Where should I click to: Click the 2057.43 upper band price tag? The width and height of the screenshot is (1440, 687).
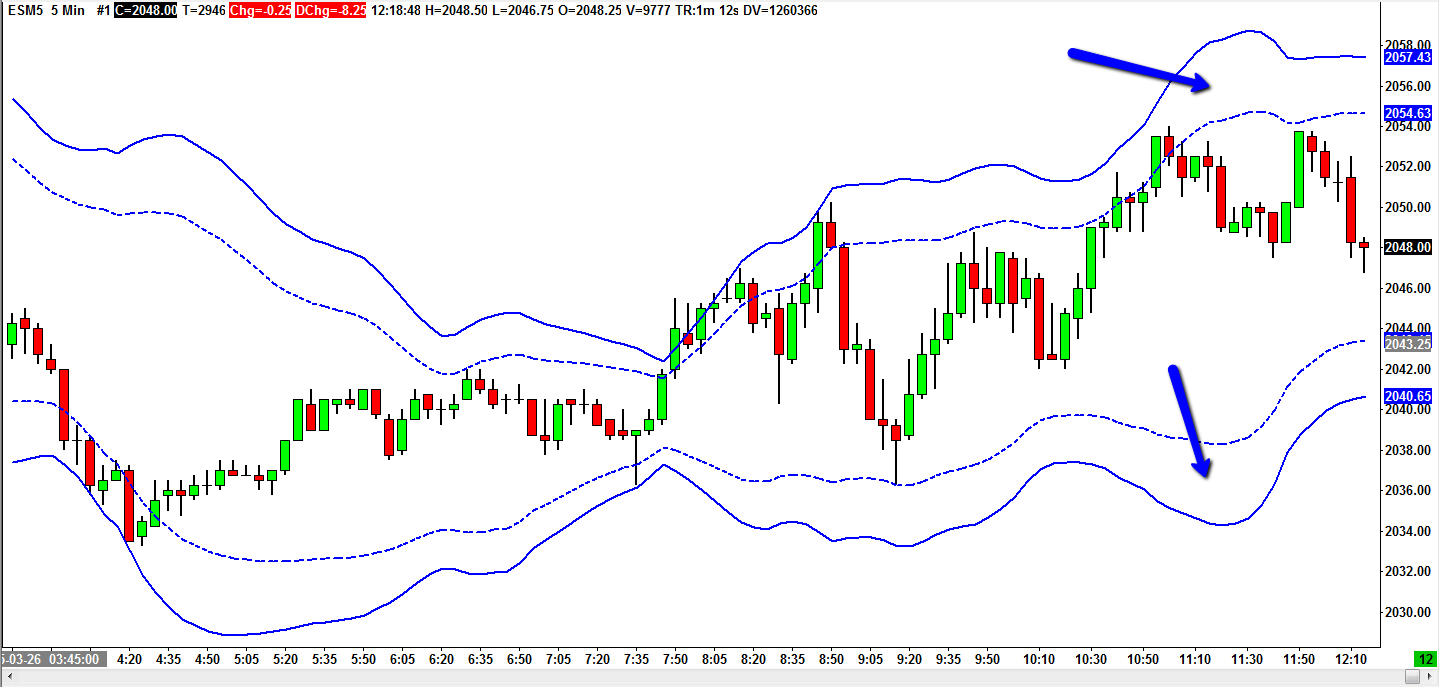1408,58
